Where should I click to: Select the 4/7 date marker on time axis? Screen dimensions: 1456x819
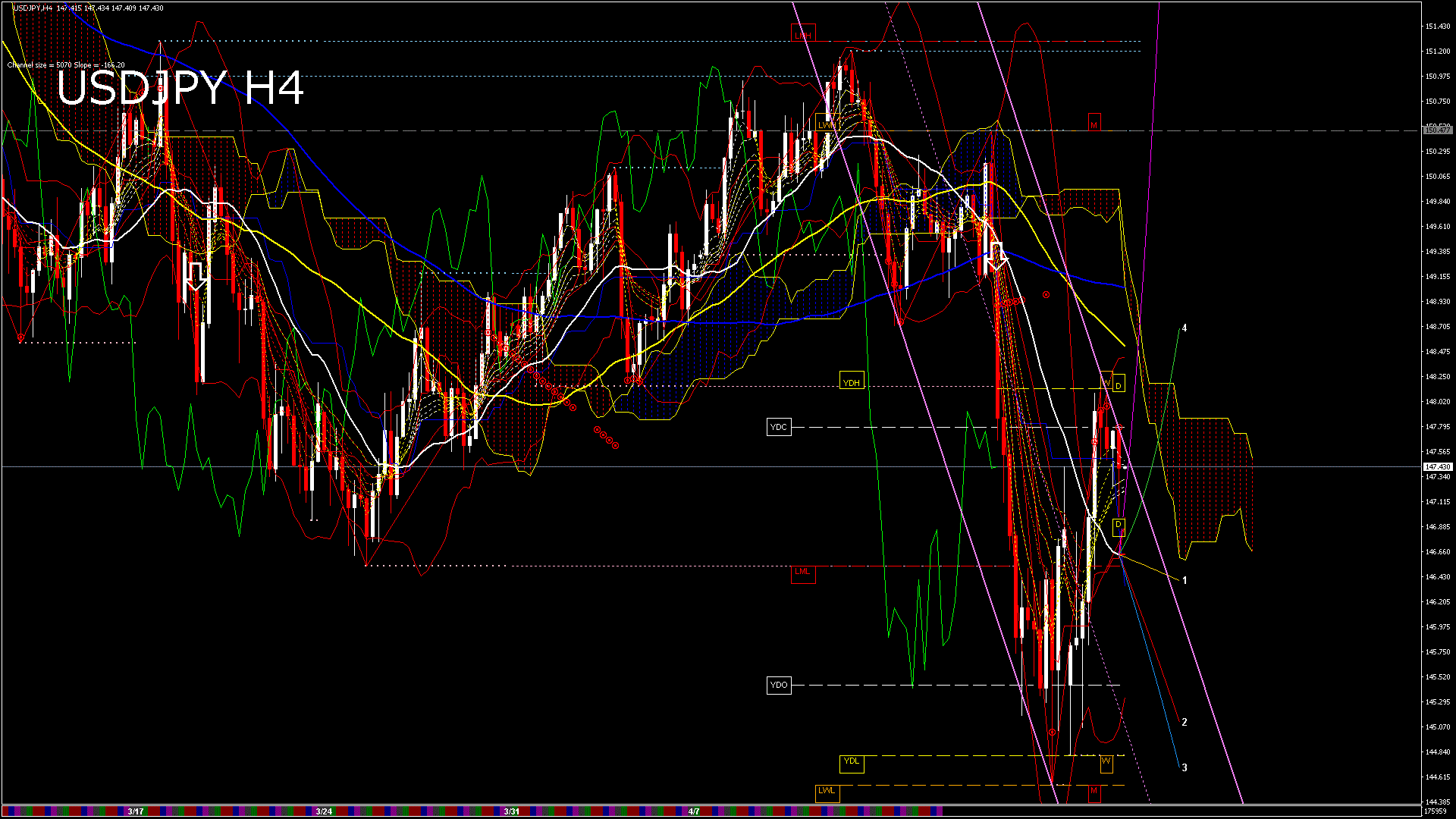pos(694,811)
